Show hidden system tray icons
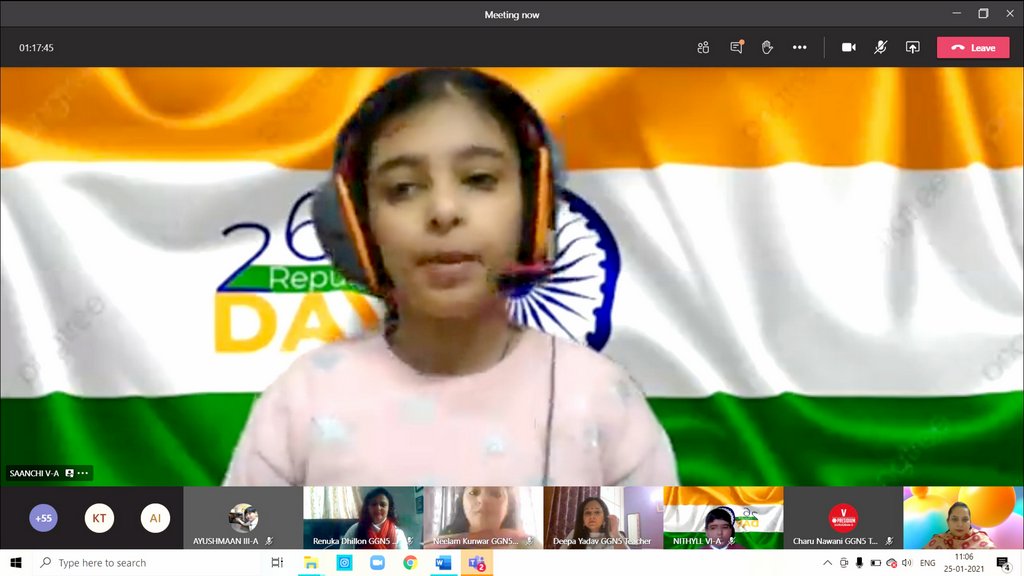This screenshot has width=1024, height=576. click(827, 562)
